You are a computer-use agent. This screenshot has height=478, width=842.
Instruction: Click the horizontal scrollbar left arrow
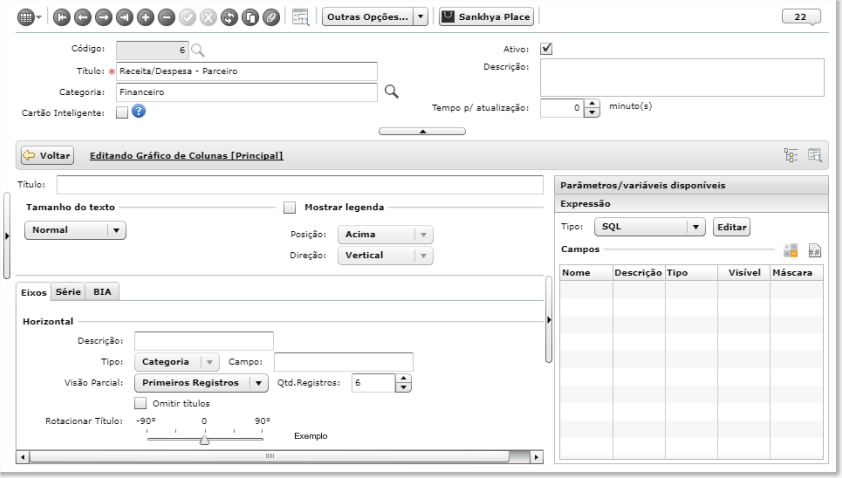coord(23,457)
